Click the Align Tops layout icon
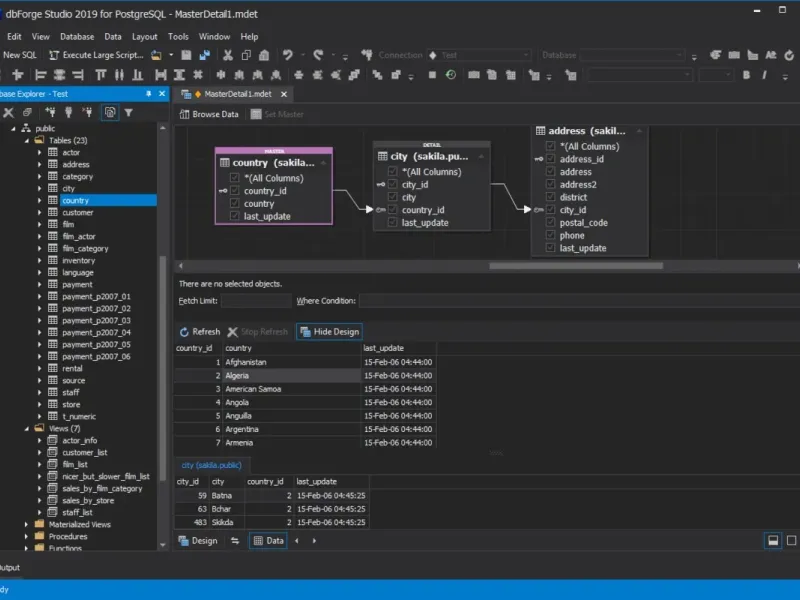Screen dimensions: 800x600 coord(101,76)
